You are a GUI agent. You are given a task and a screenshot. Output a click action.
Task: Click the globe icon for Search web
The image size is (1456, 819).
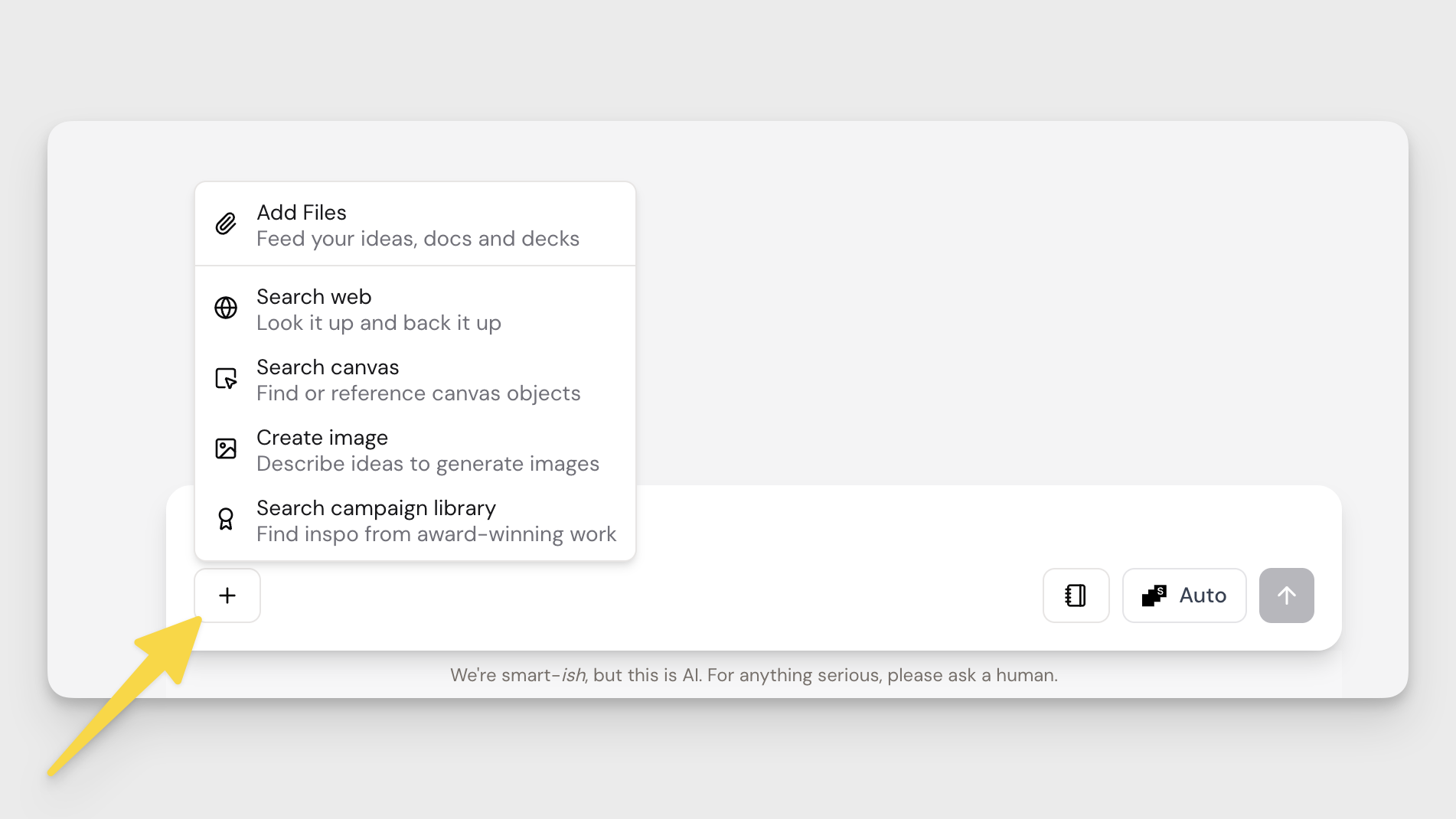pyautogui.click(x=226, y=308)
